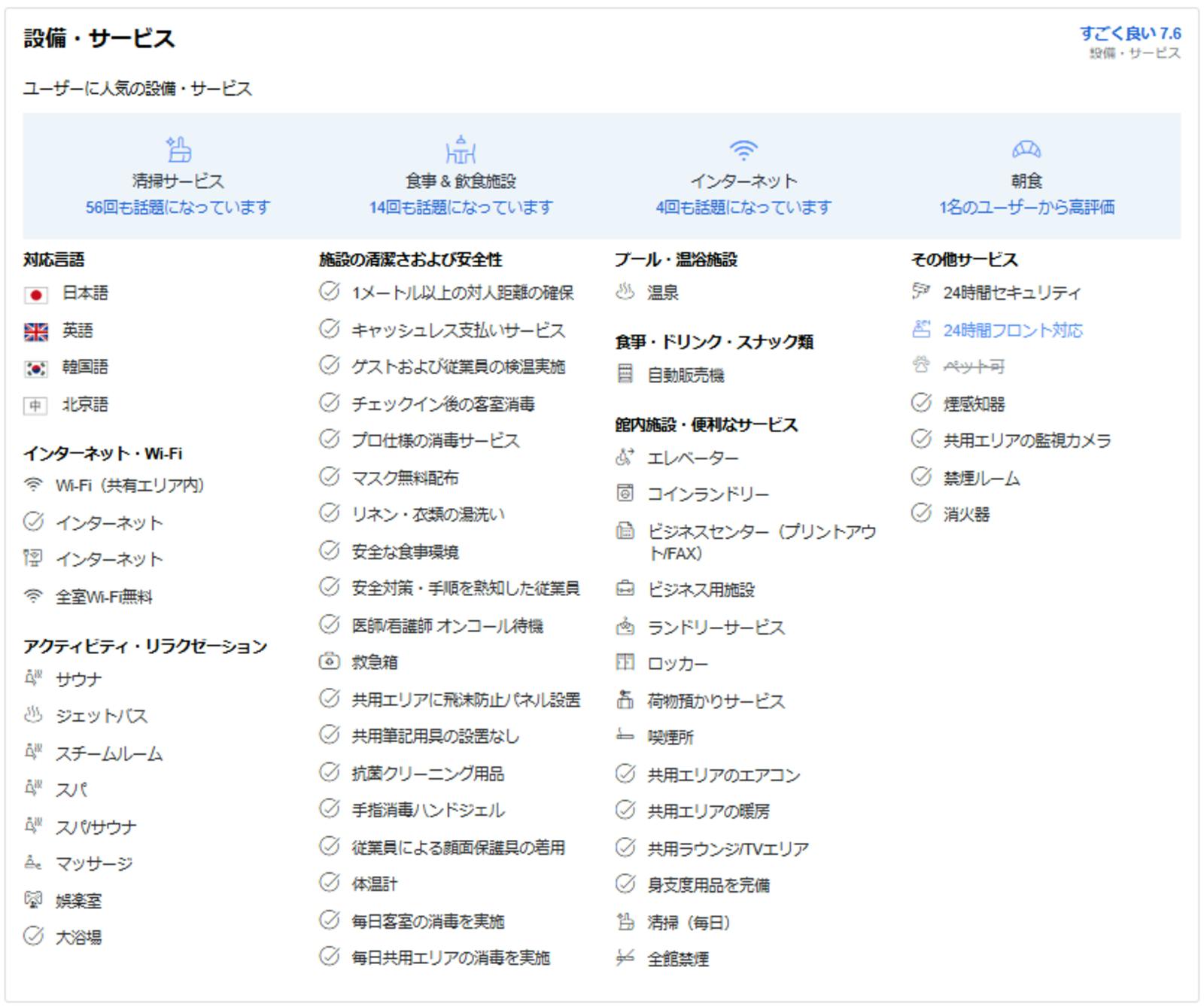Click the 共用ラウンジ/TVエリア text
The image size is (1204, 1007).
coord(728,849)
